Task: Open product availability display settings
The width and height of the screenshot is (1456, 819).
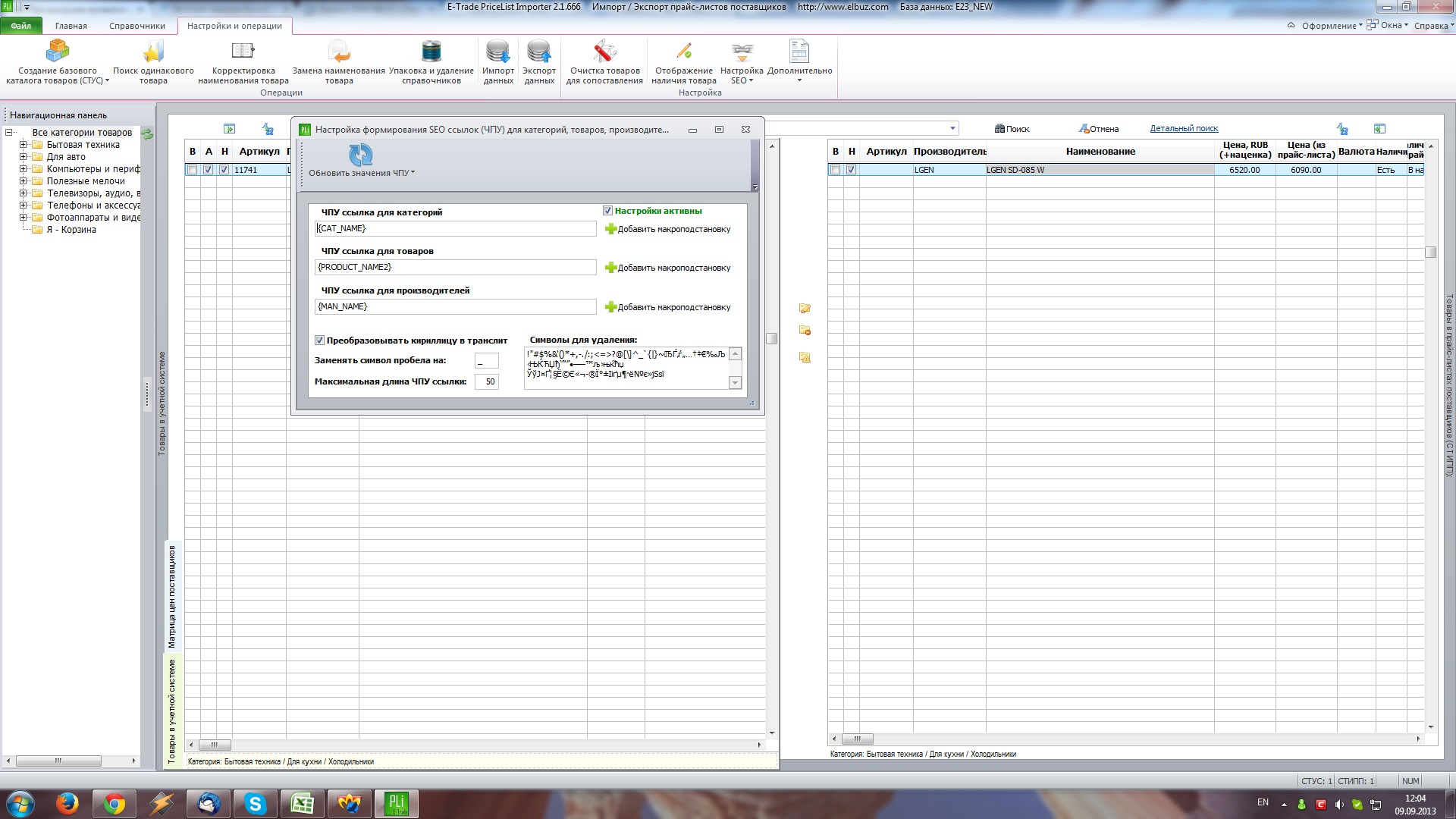Action: 684,62
